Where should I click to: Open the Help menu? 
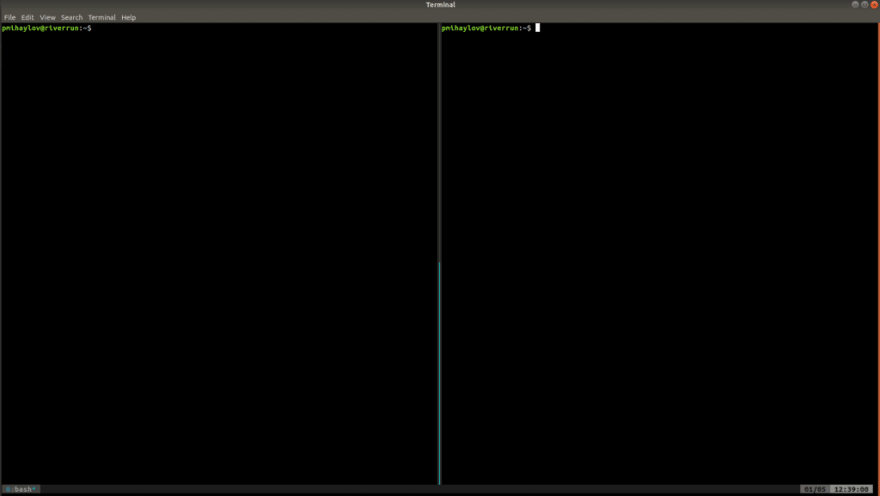point(129,17)
